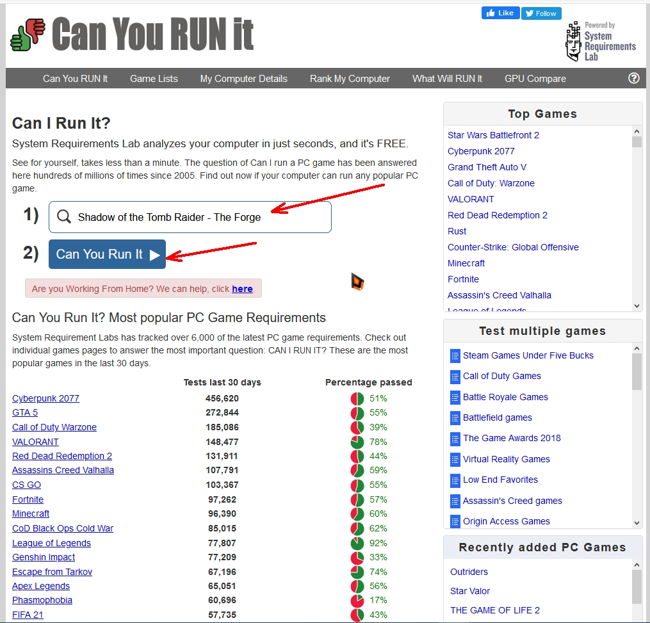Open Outriders in Recently added PC Games
The height and width of the screenshot is (623, 650).
(469, 572)
